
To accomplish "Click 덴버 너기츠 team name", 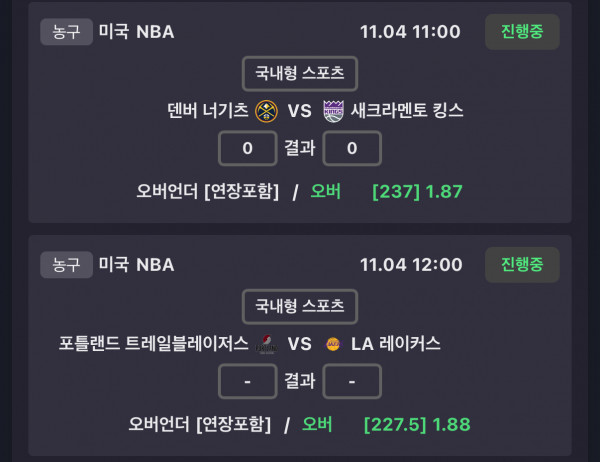I will [x=208, y=110].
